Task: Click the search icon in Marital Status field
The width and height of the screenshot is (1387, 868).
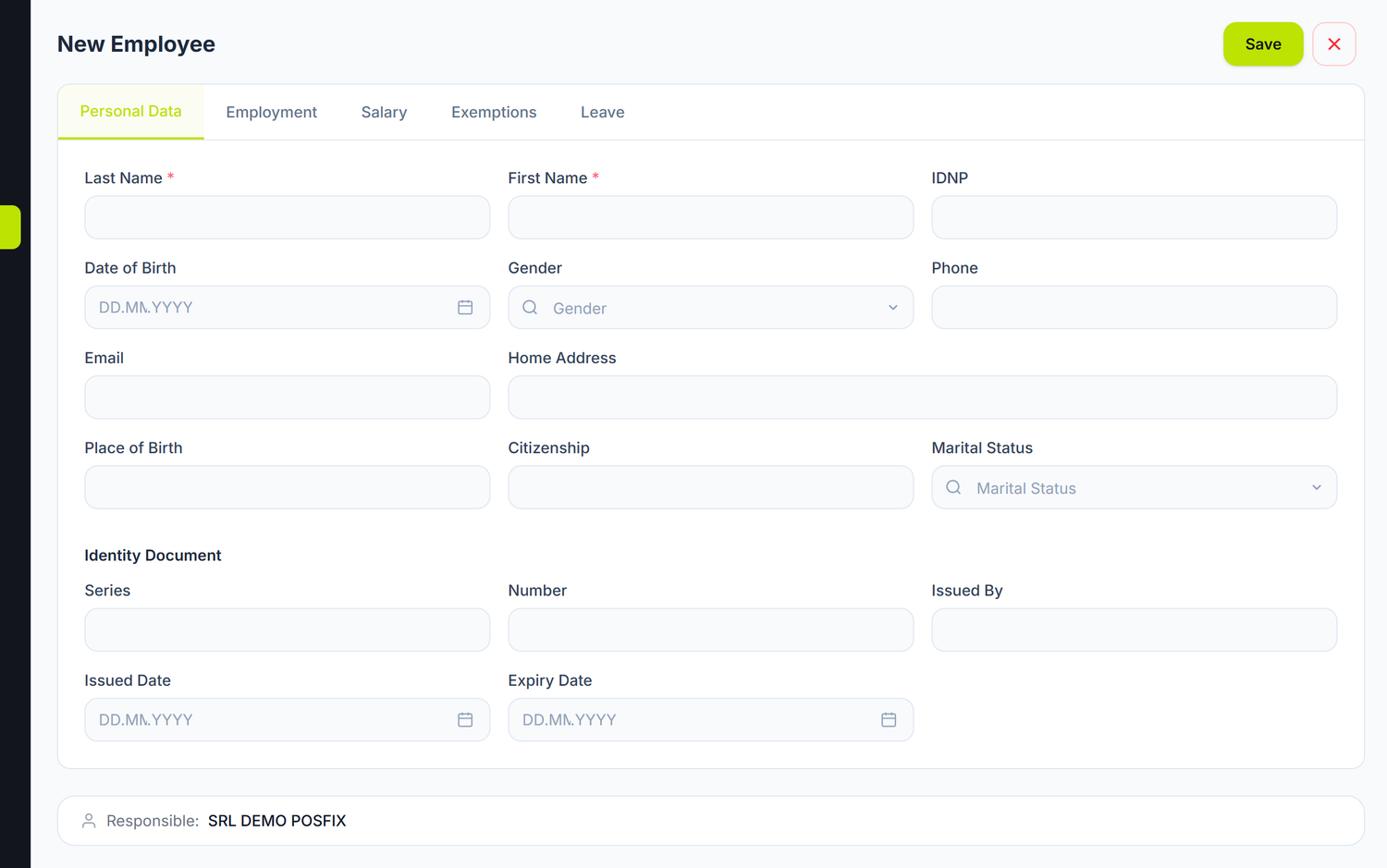Action: coord(953,487)
